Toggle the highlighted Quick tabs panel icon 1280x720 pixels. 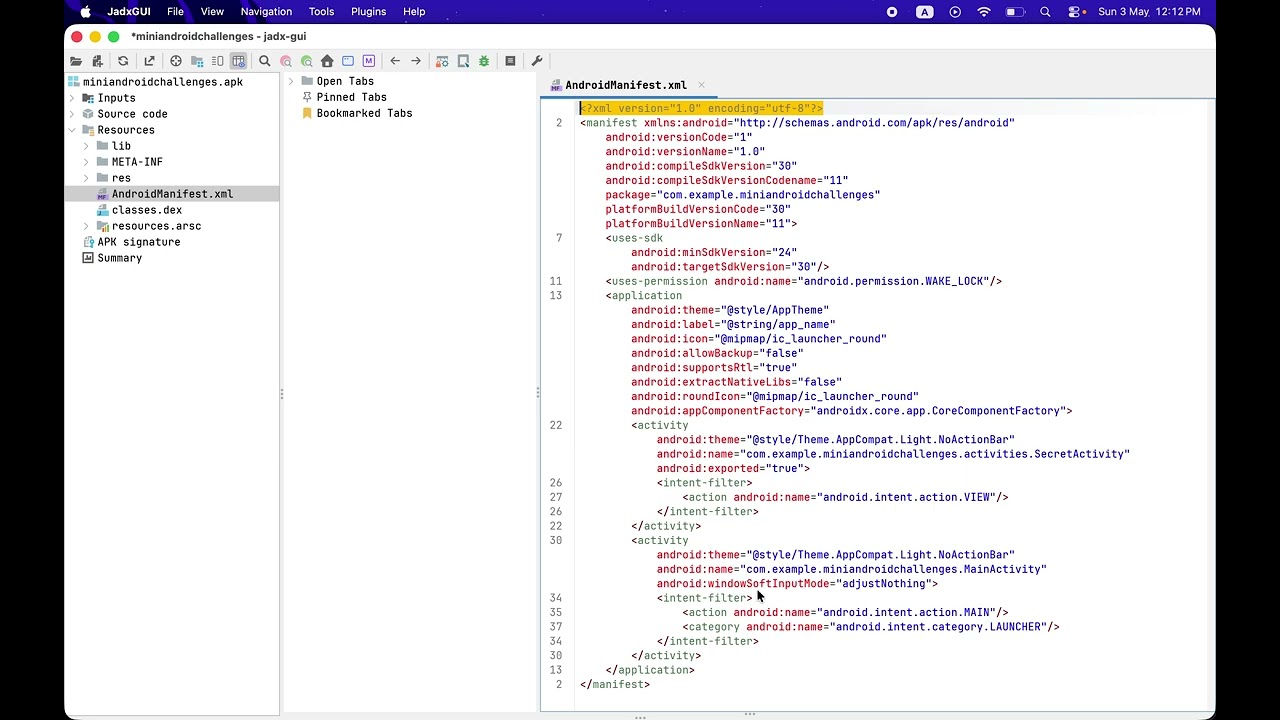[x=238, y=61]
